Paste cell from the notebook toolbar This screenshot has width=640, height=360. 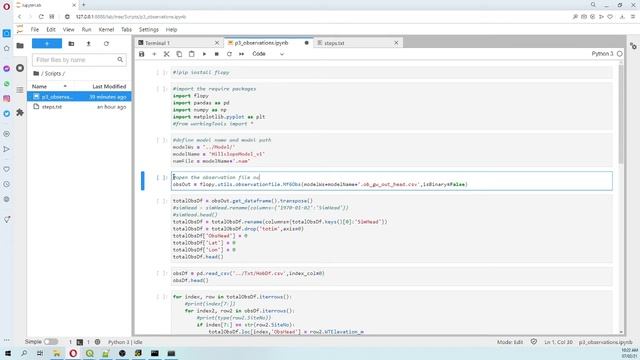pos(191,54)
